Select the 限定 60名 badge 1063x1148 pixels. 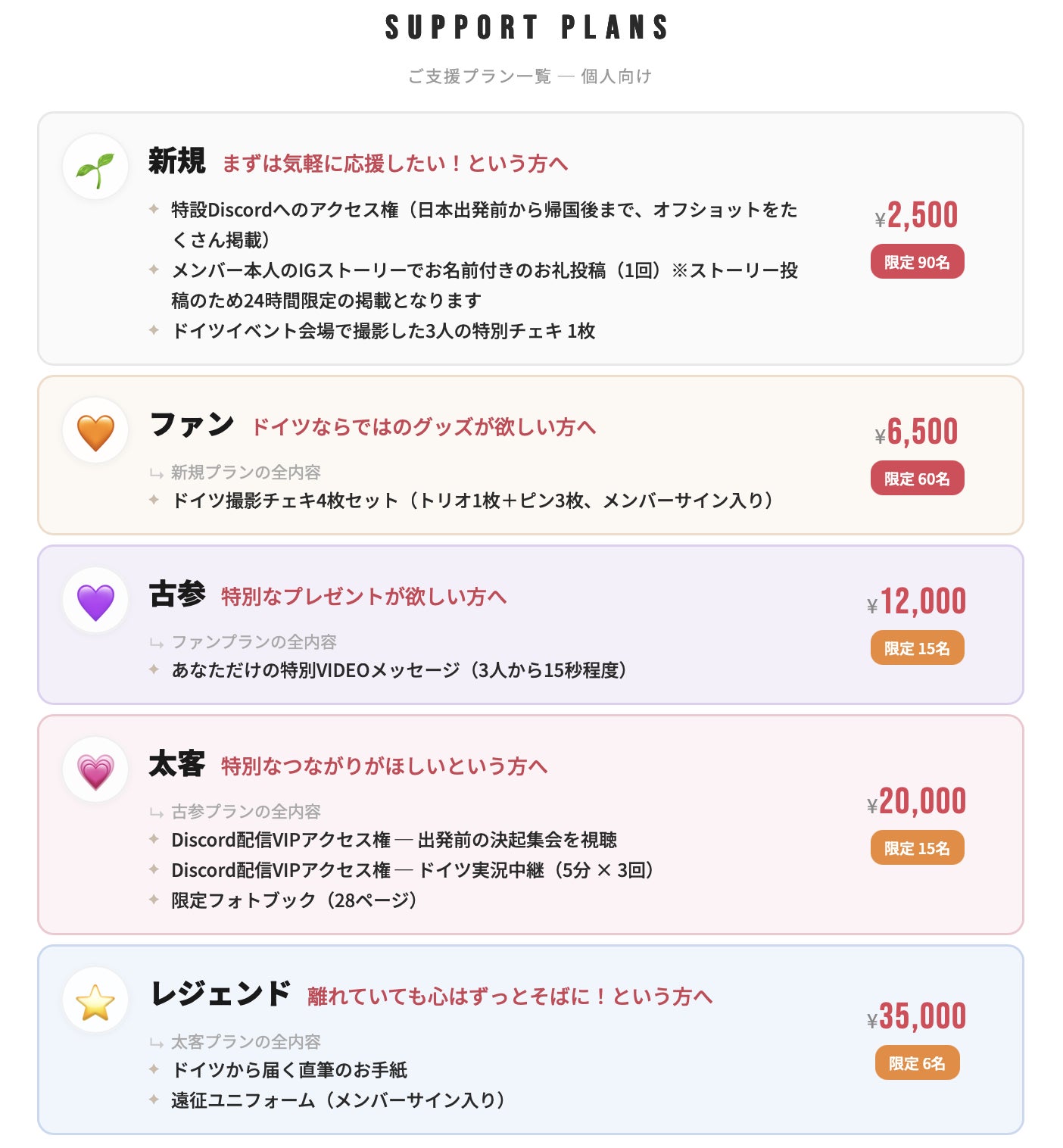(x=917, y=479)
